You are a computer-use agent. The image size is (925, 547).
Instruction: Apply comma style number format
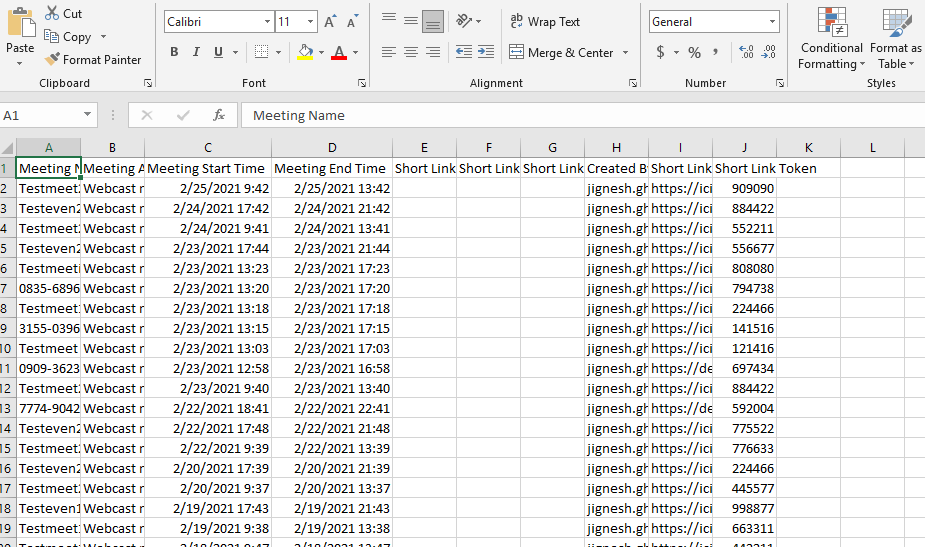715,52
